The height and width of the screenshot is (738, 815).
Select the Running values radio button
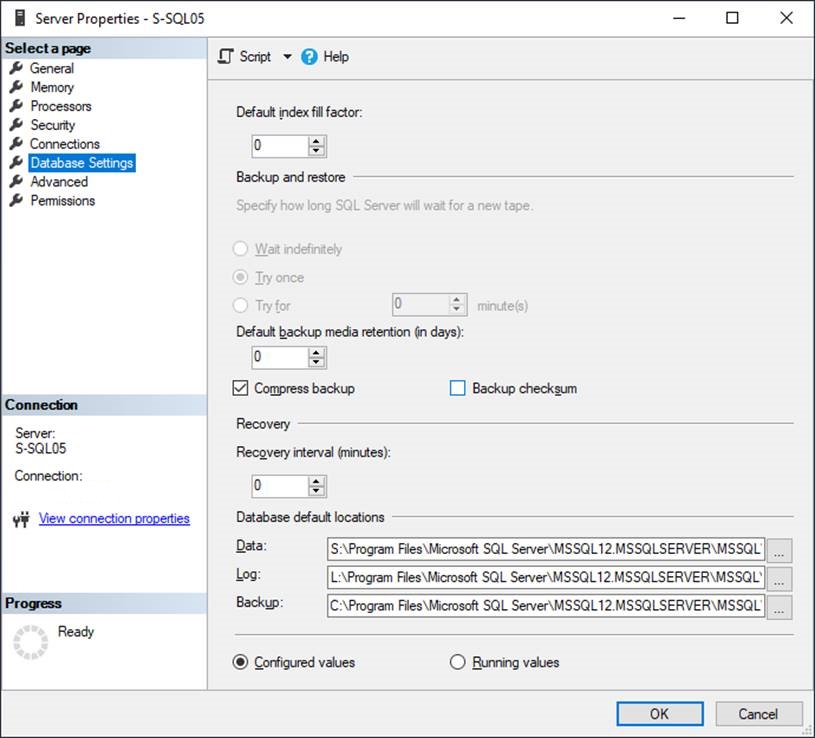[457, 662]
